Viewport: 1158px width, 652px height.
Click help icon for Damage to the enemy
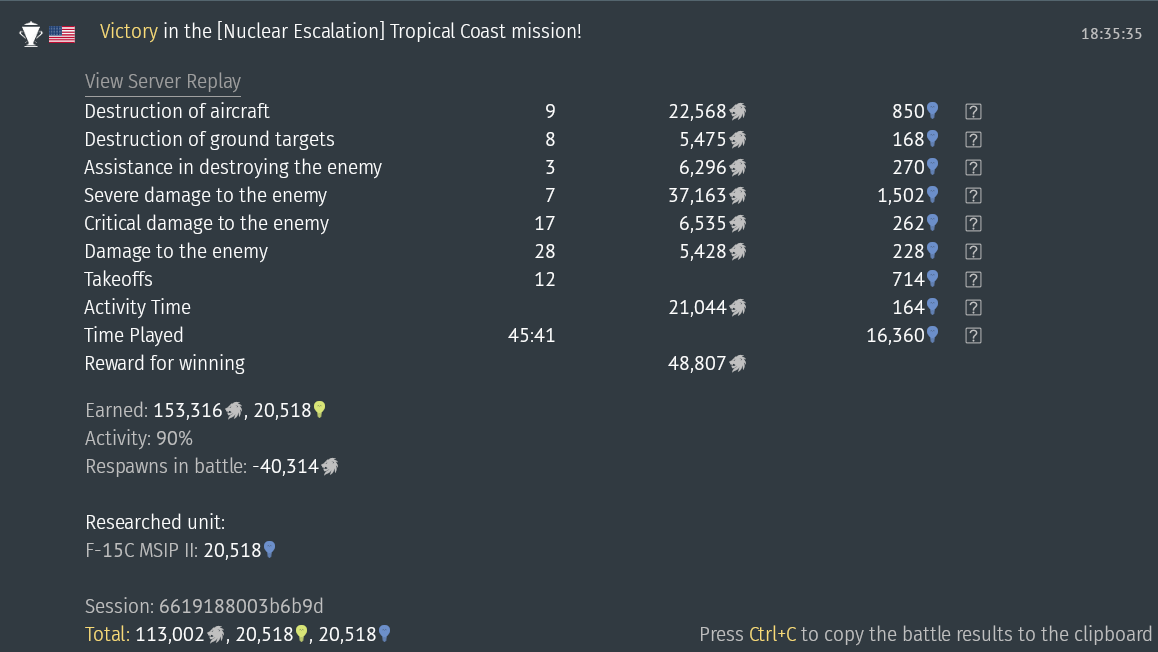[x=973, y=252]
